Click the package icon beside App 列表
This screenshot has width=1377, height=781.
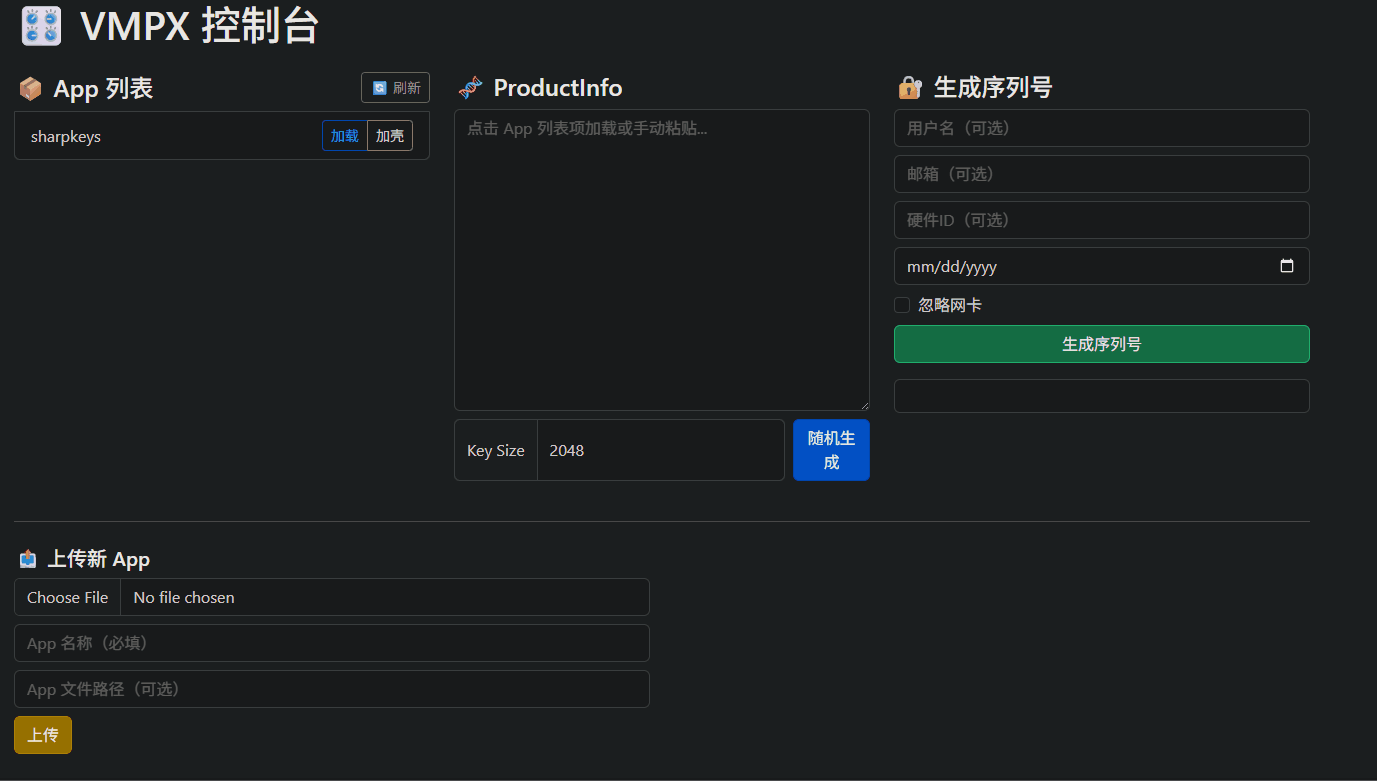30,88
